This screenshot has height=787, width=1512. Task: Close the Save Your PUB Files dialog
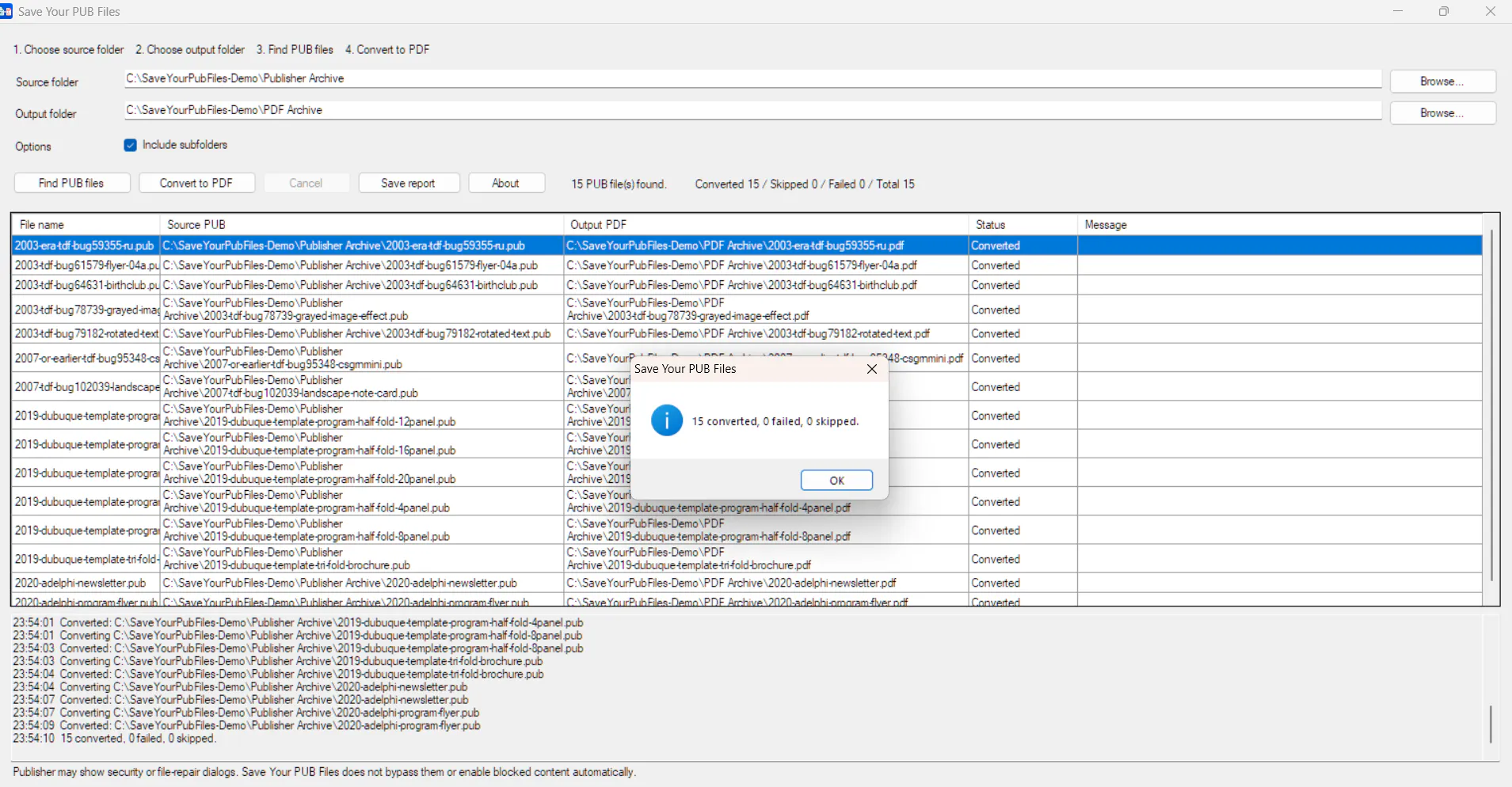click(x=872, y=369)
